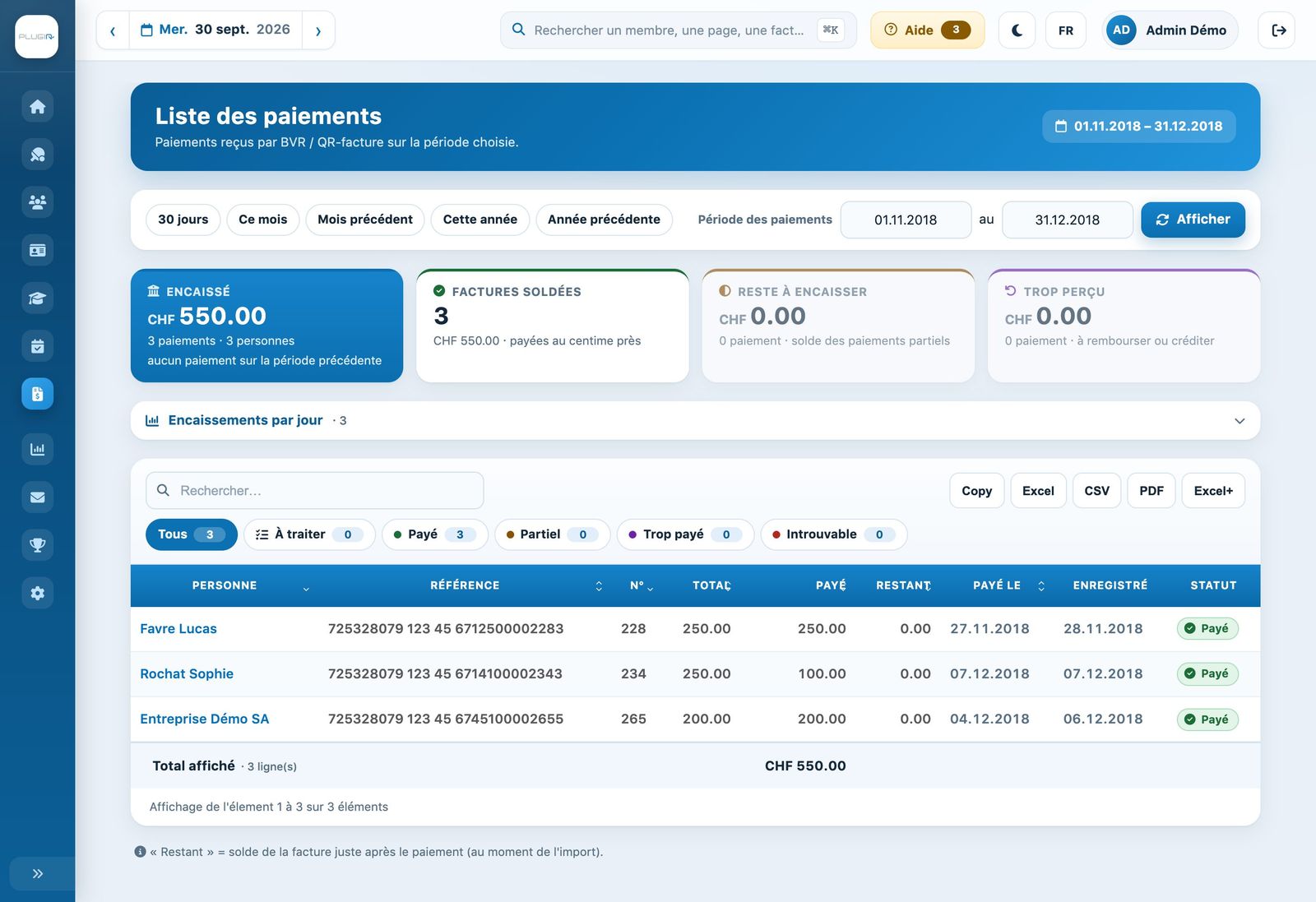Open the 01.11.2018 – 31.12.2018 date range picker

pyautogui.click(x=1139, y=126)
